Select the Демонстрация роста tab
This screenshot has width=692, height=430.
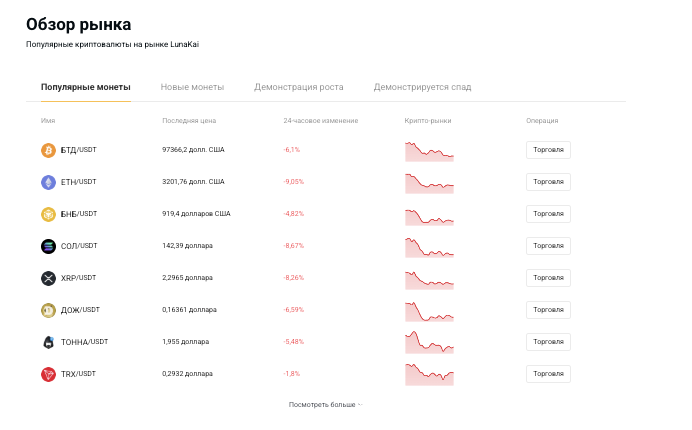[x=298, y=87]
